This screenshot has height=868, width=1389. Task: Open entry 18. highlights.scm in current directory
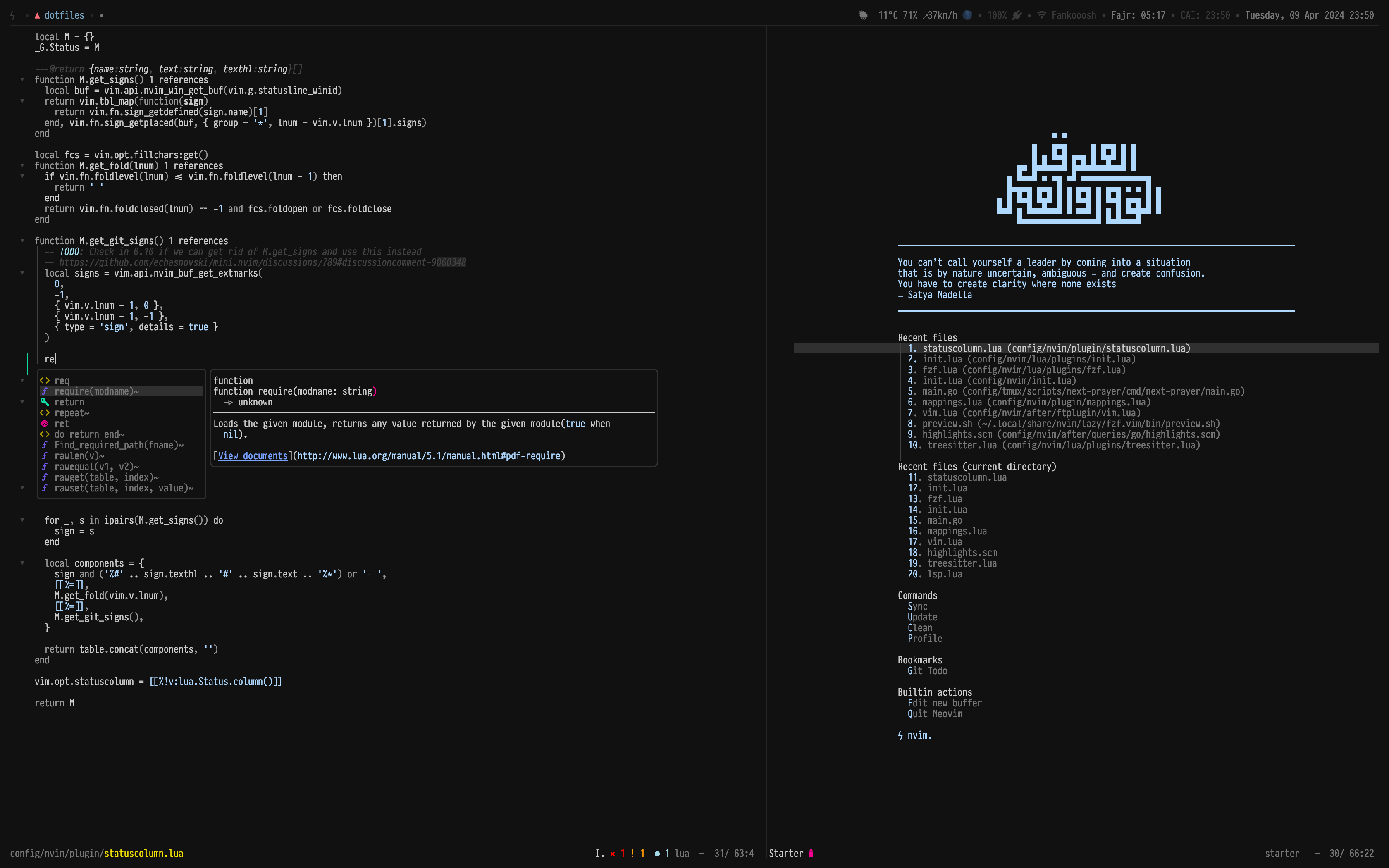[x=952, y=553]
